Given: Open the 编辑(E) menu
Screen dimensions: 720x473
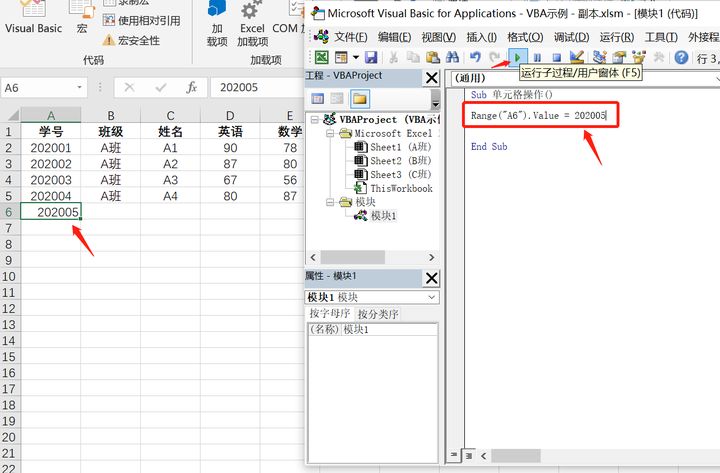Looking at the screenshot, I should point(394,37).
